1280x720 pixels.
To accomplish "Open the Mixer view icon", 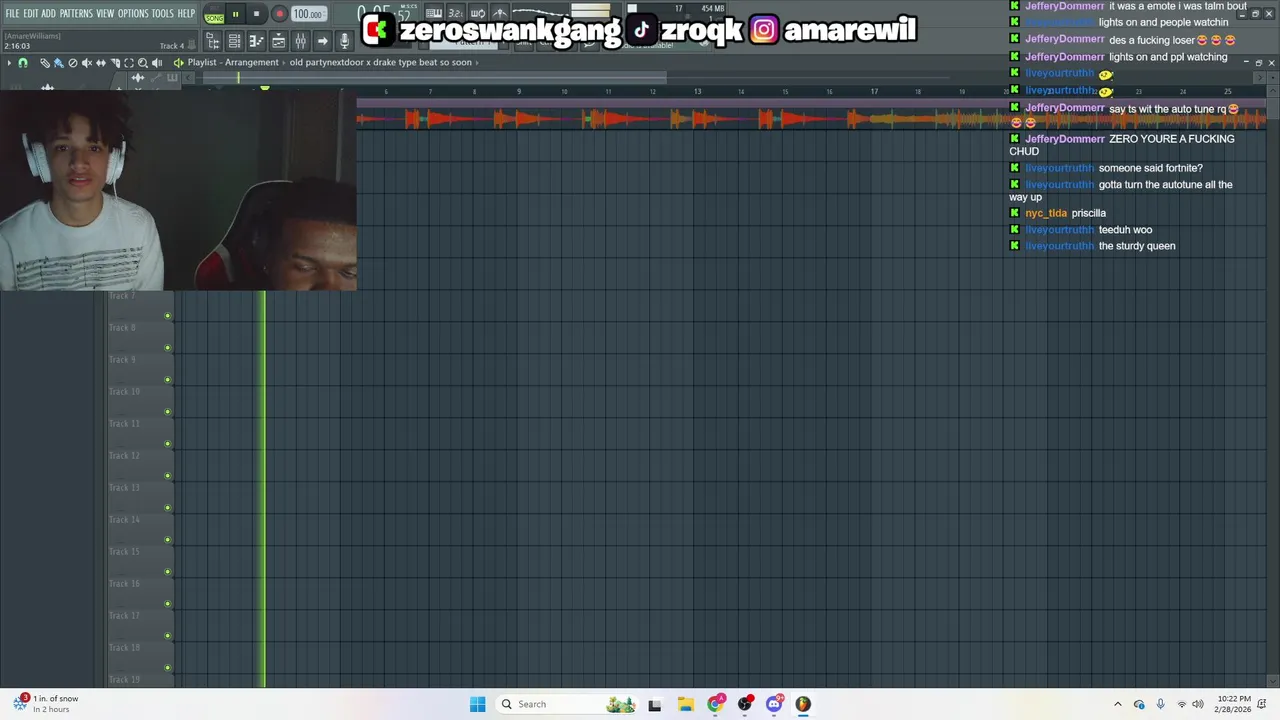I will [x=300, y=41].
